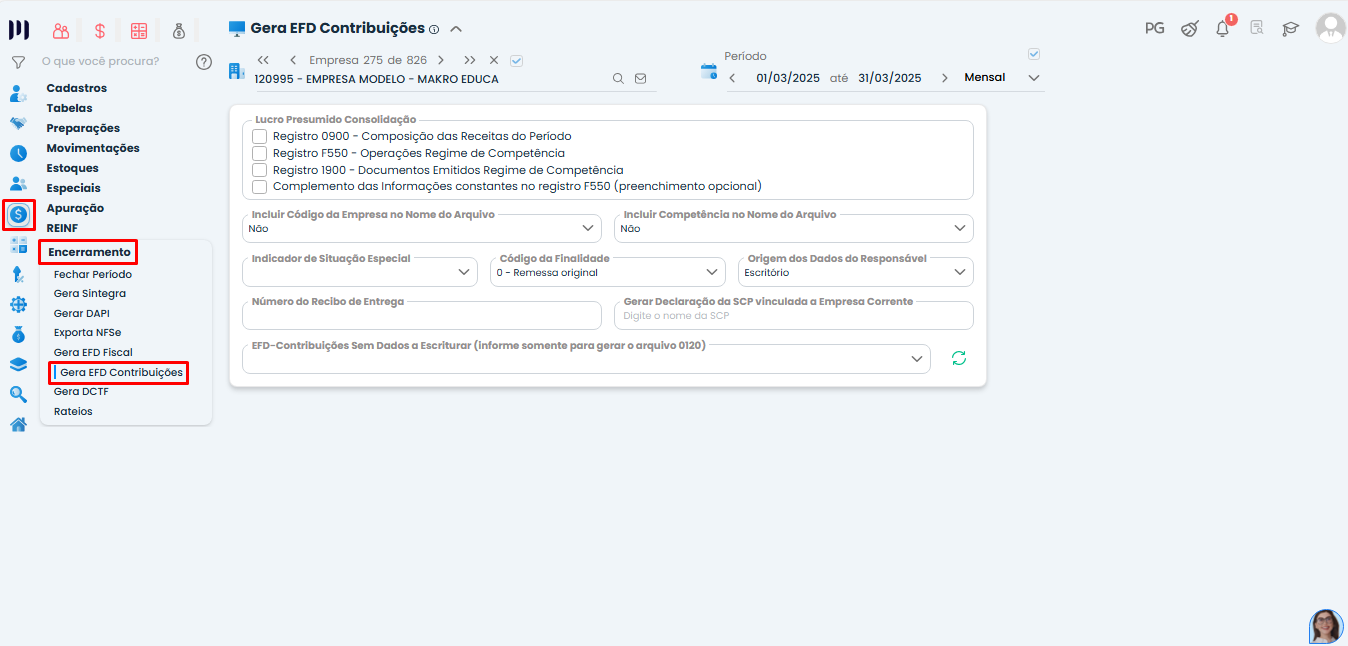Open the red dollar sign module icon

tap(100, 31)
